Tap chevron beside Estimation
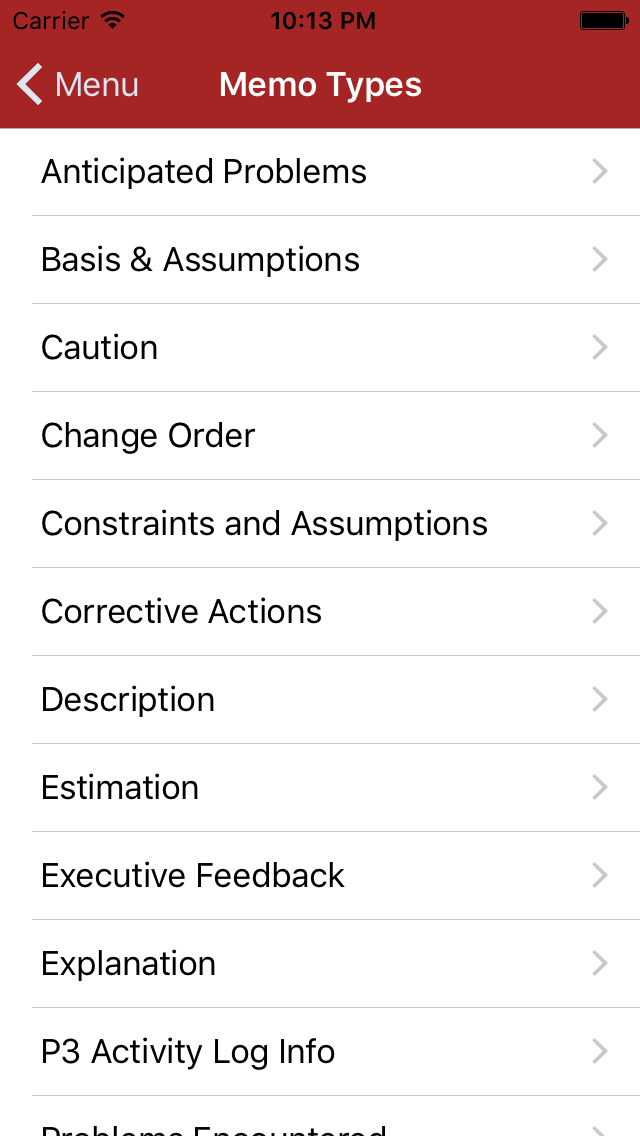The height and width of the screenshot is (1136, 640). click(600, 788)
